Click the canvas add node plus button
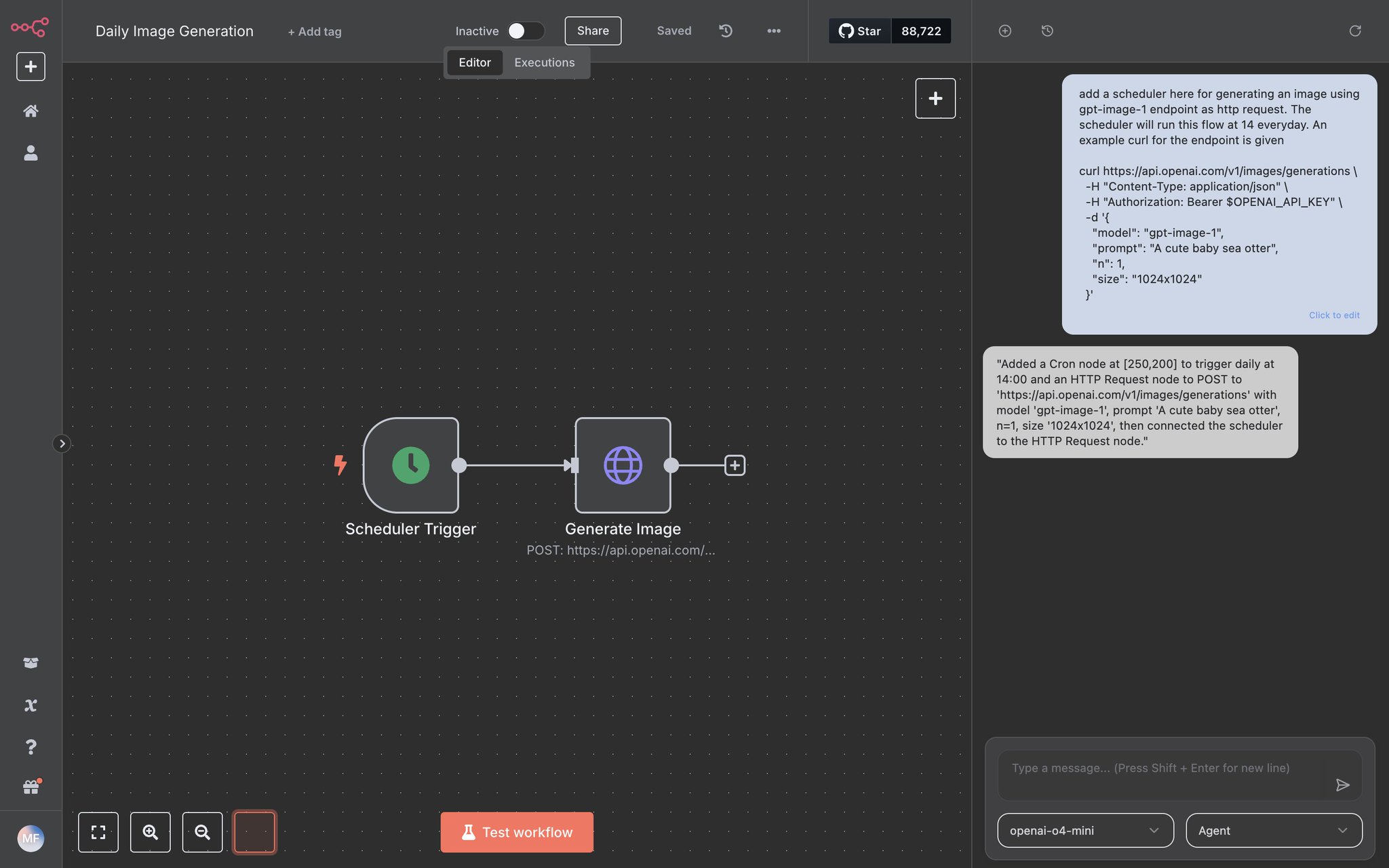Screen dimensions: 1389x868 pyautogui.click(x=935, y=98)
